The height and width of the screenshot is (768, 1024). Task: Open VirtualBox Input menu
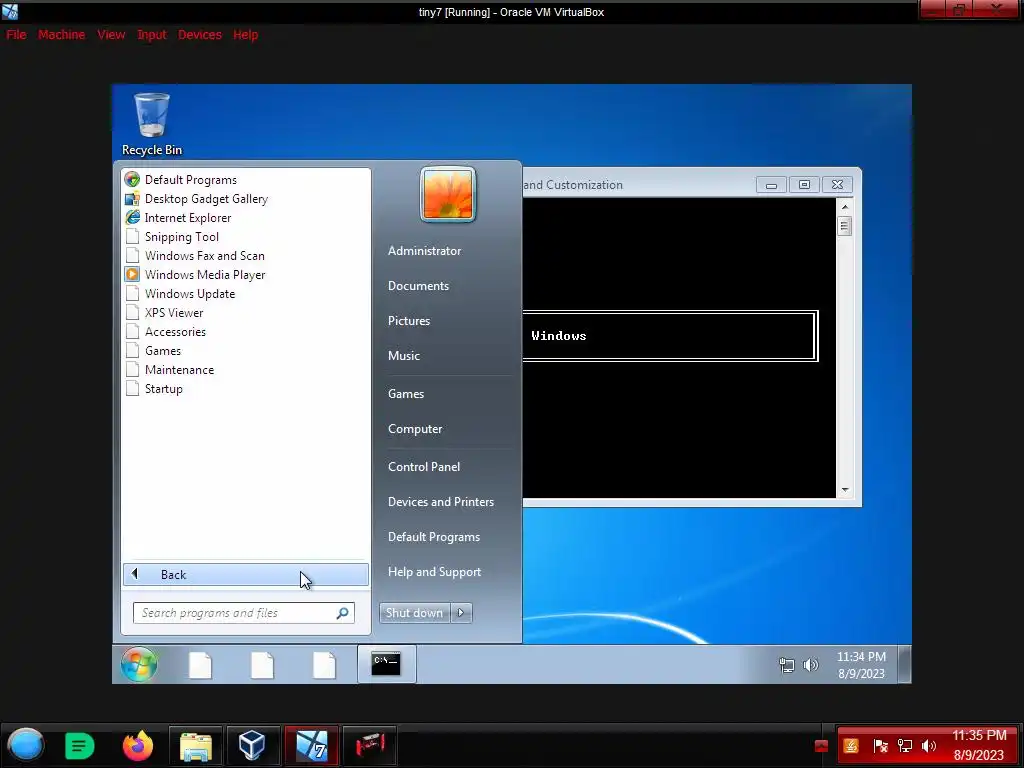[x=152, y=35]
